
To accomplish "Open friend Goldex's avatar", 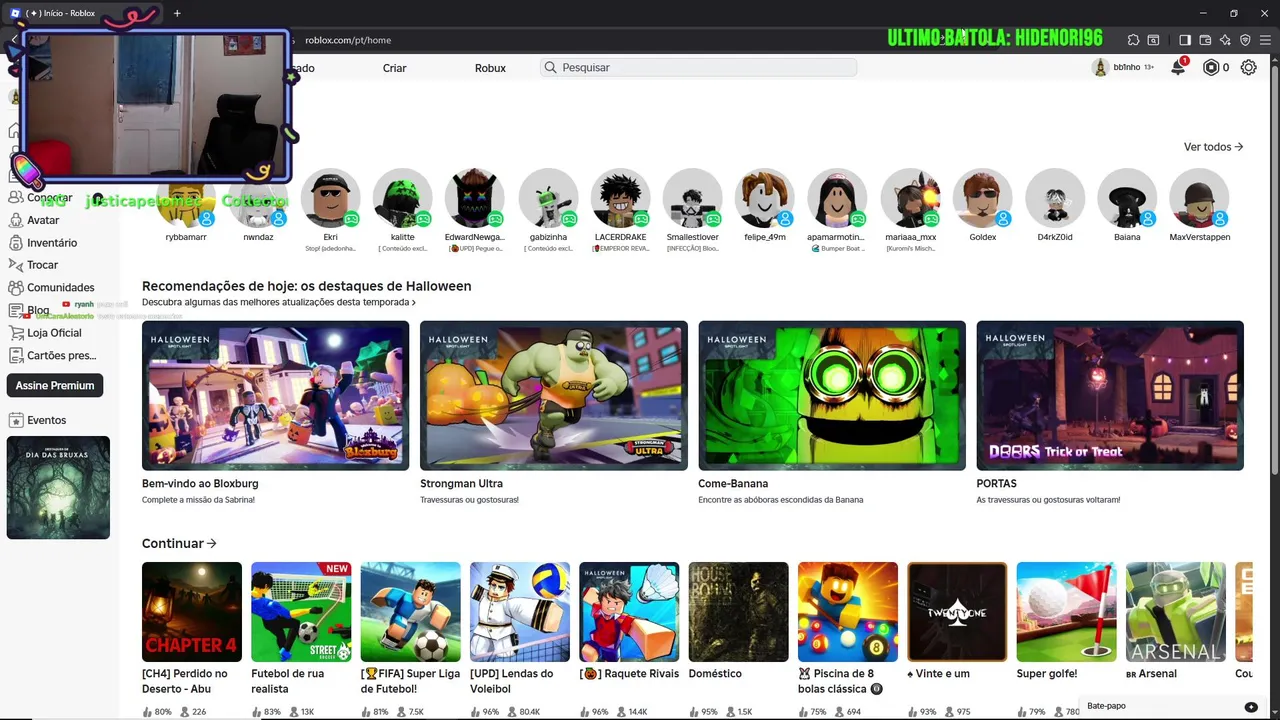I will (x=983, y=198).
